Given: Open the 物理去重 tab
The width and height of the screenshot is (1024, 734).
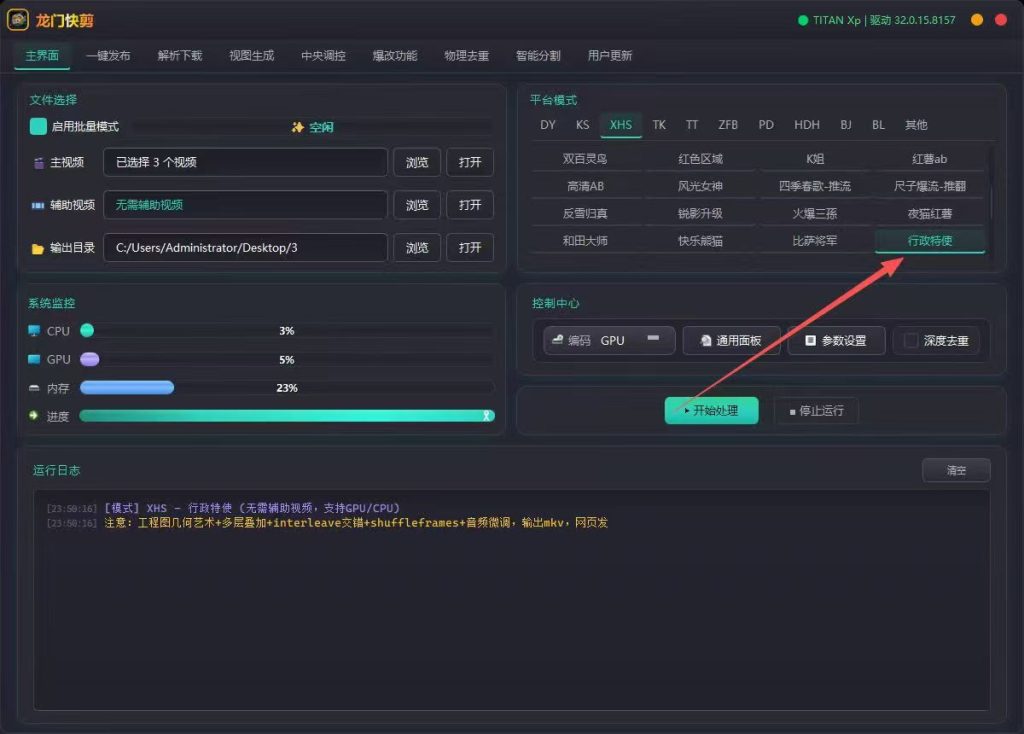Looking at the screenshot, I should pyautogui.click(x=466, y=56).
